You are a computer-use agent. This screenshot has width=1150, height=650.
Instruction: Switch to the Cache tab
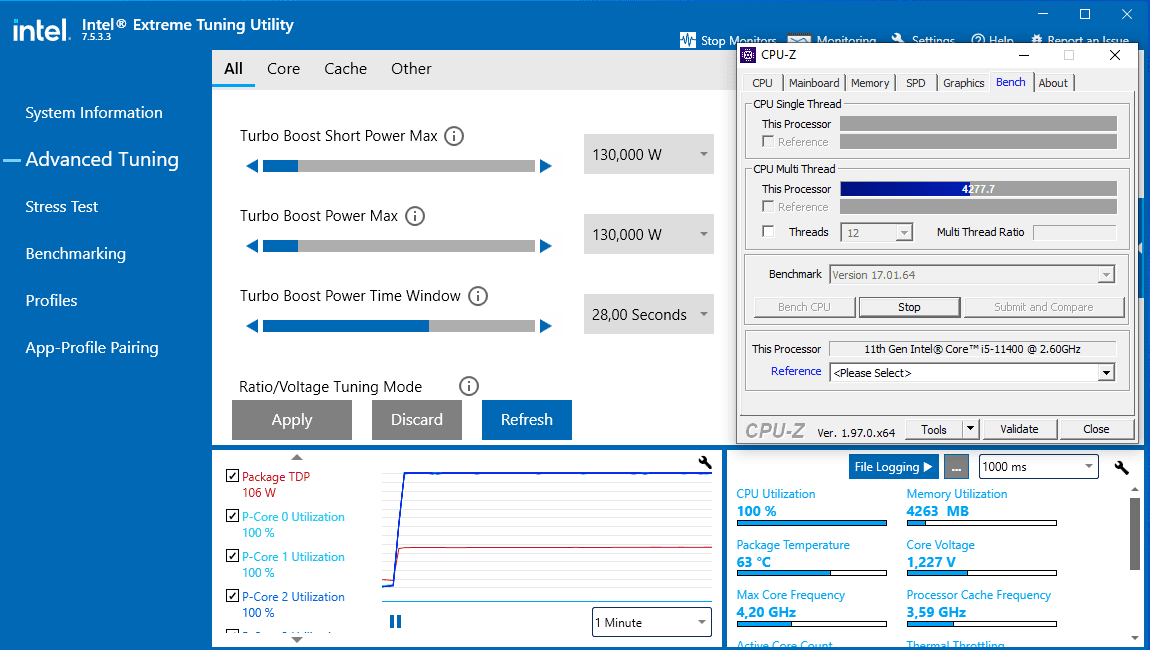(345, 69)
